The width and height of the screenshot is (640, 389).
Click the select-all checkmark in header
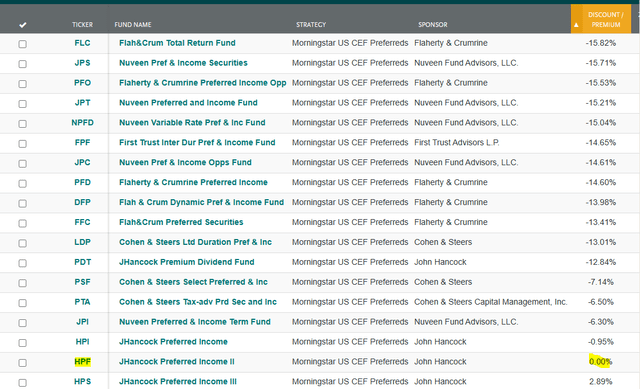point(23,25)
